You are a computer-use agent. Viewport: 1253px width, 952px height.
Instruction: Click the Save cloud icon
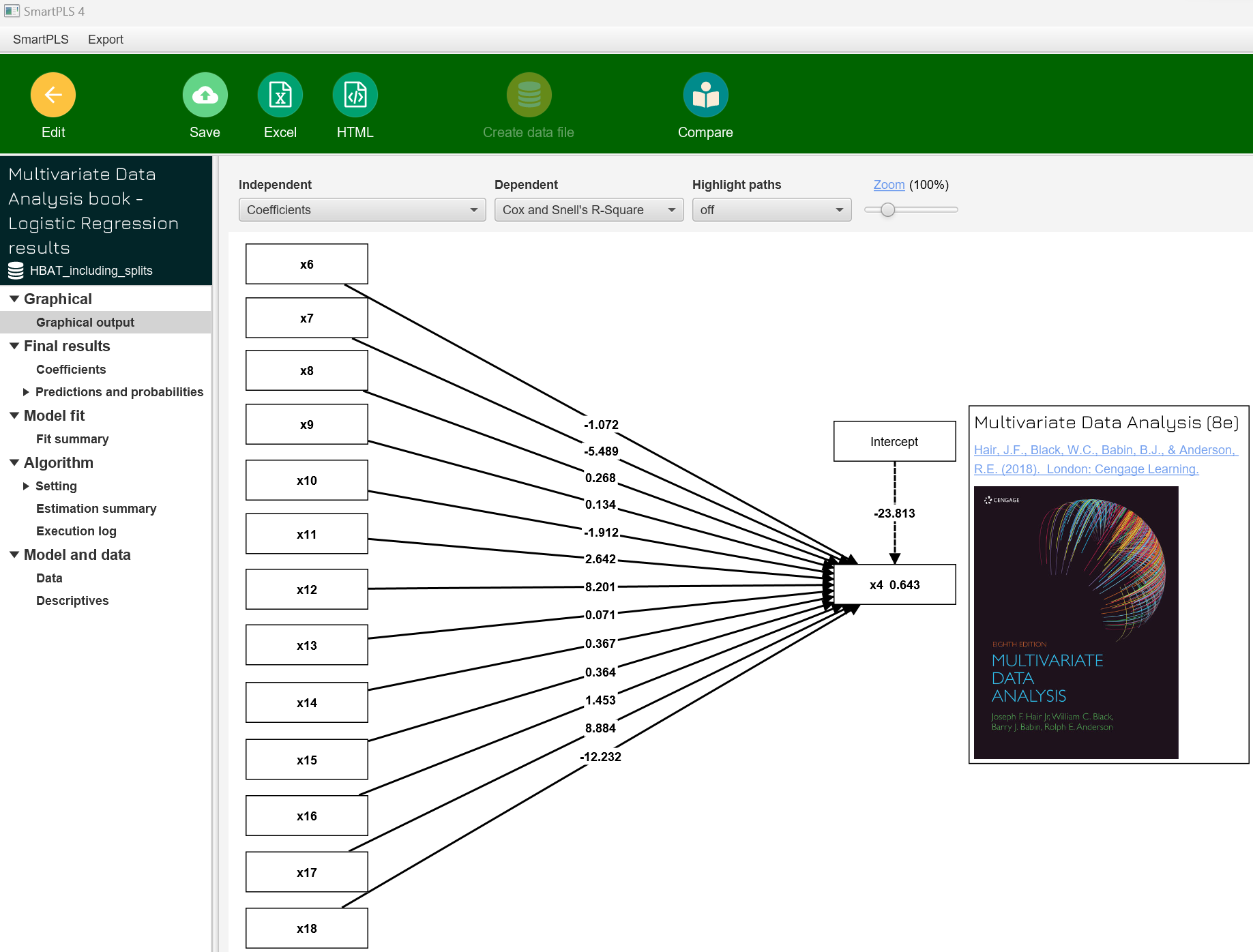click(205, 95)
